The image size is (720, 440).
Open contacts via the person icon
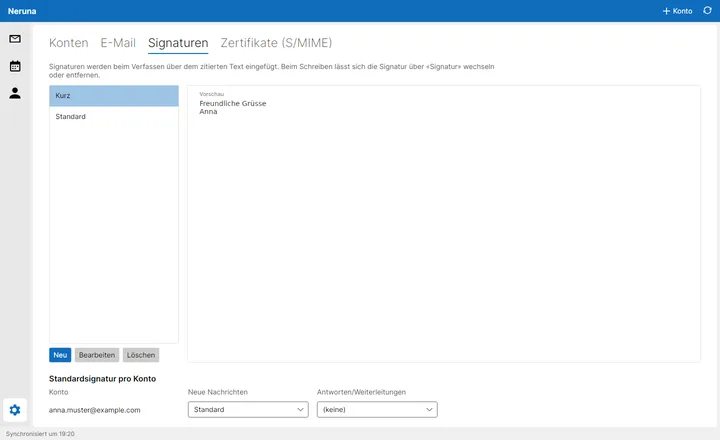(15, 93)
